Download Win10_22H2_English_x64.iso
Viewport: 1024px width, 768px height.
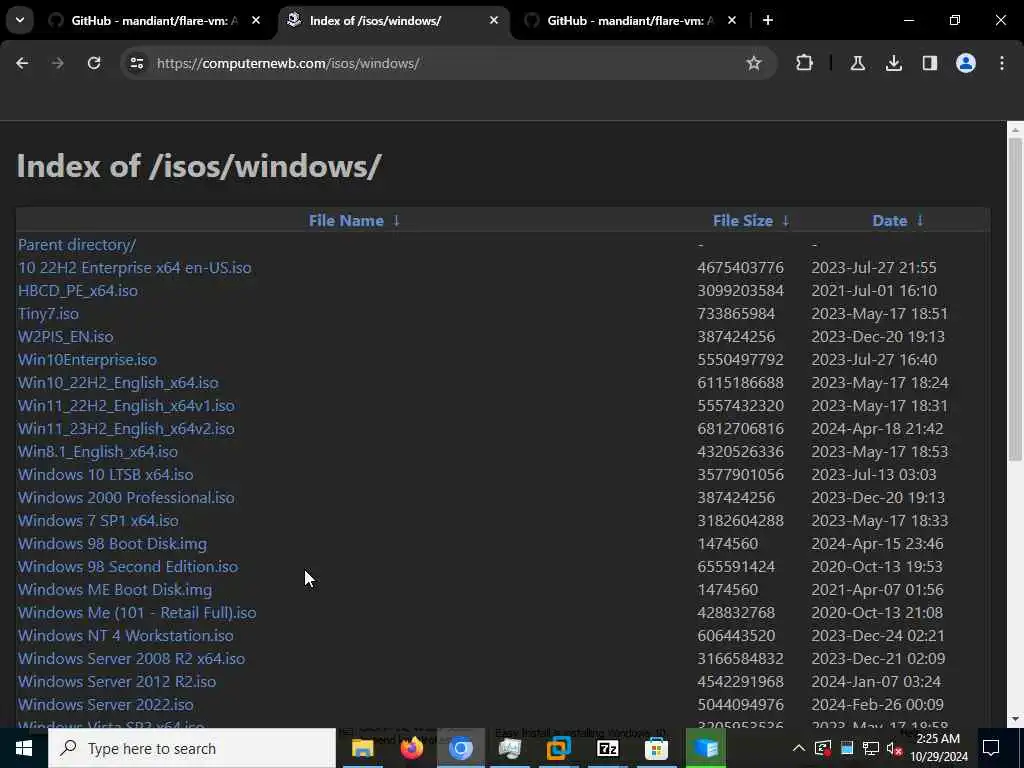(118, 383)
